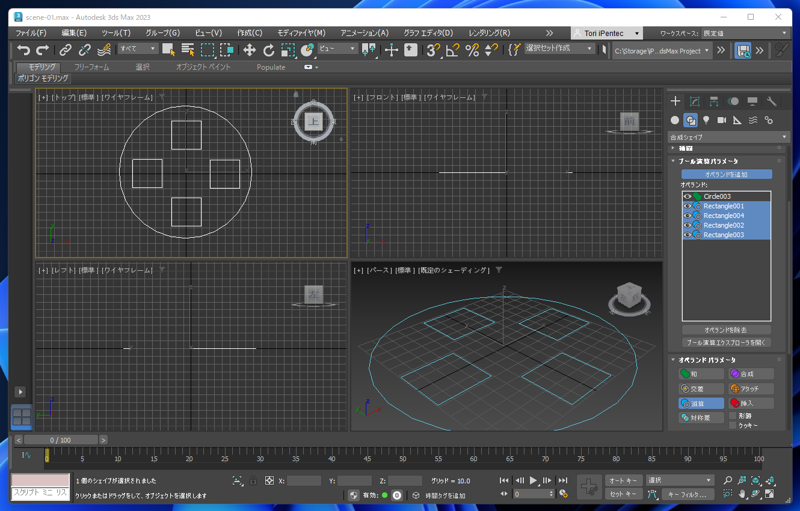Tick the 形跡 checkbox in operand parameters

pos(733,416)
